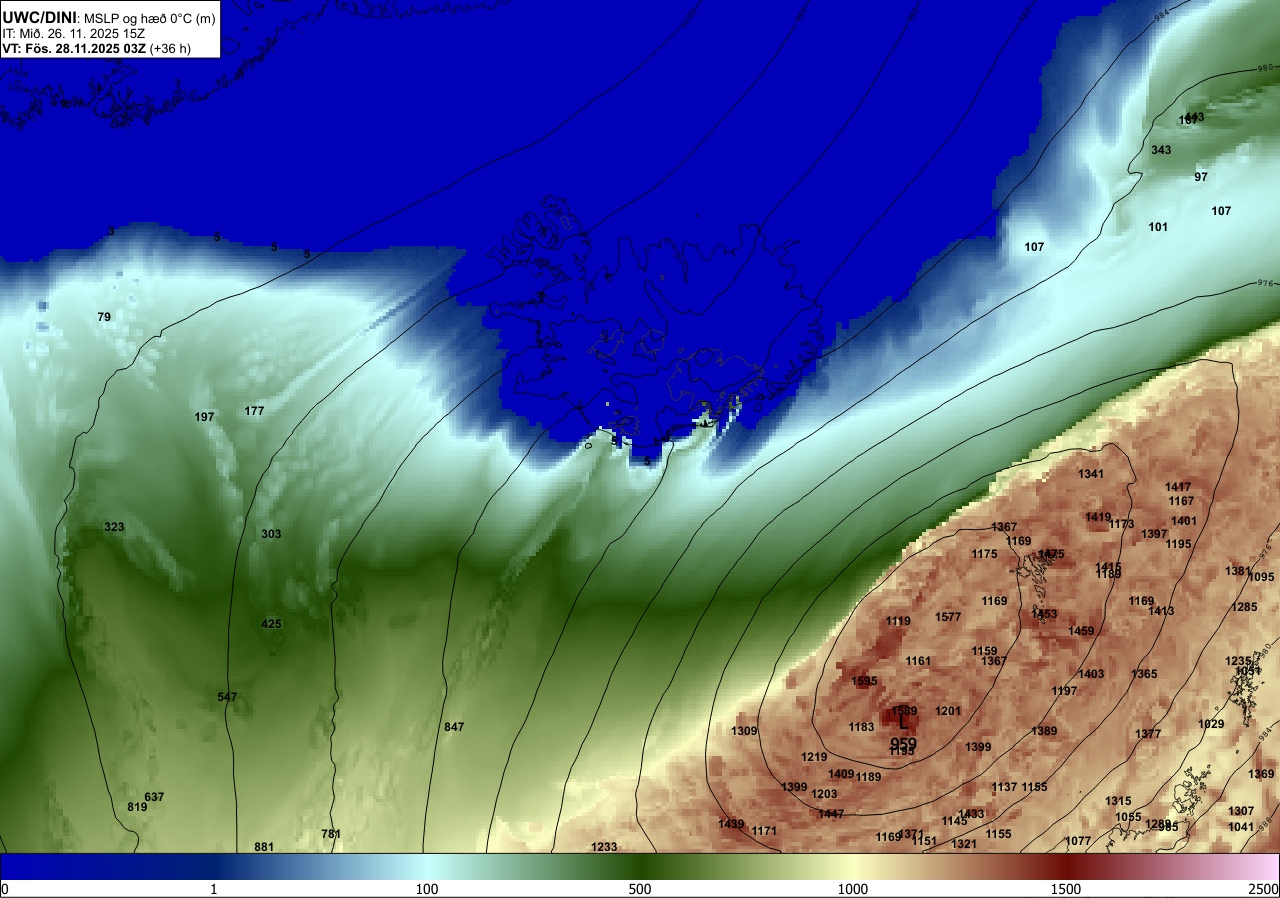
Task: Click the map value 1029
Action: click(1211, 724)
